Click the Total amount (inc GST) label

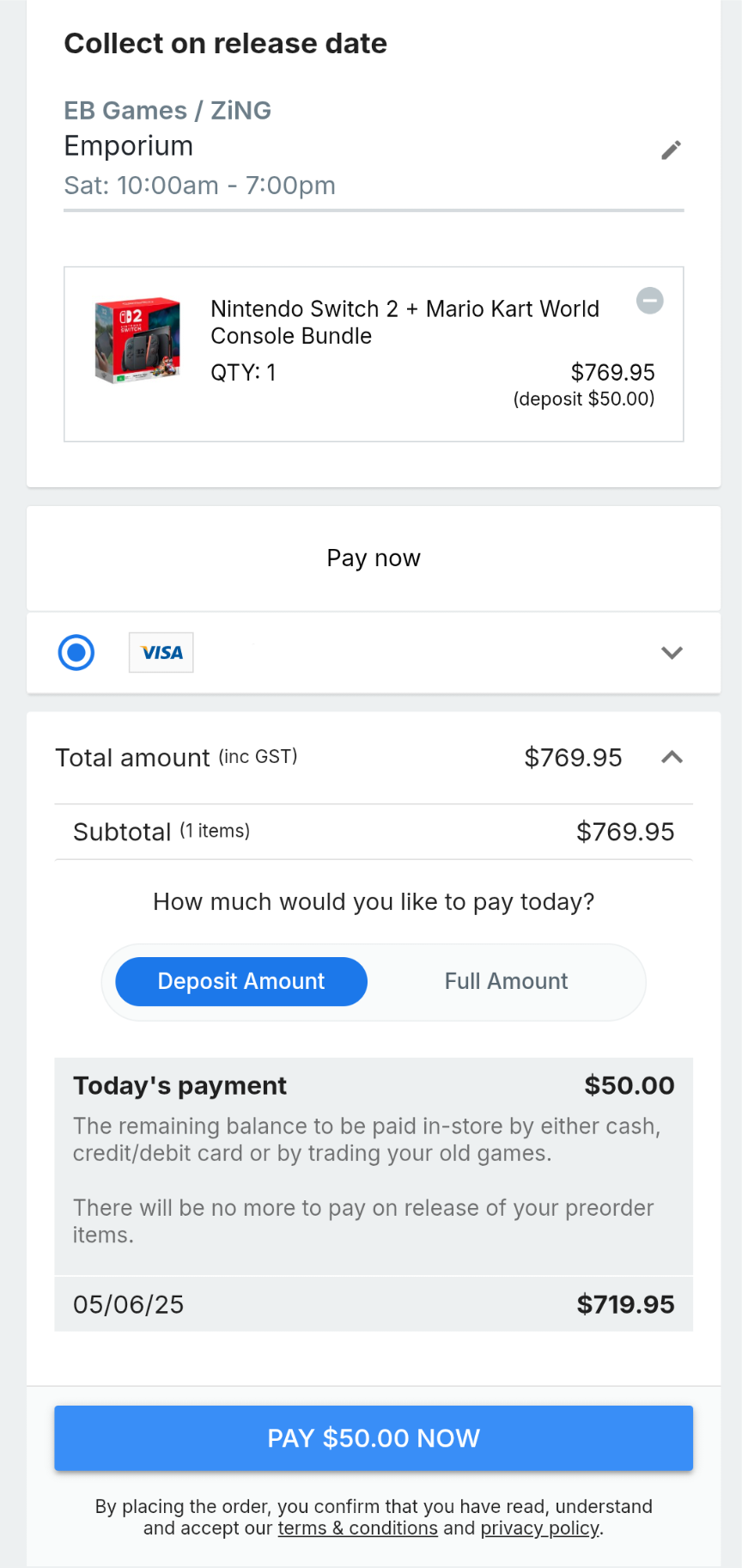click(x=176, y=758)
